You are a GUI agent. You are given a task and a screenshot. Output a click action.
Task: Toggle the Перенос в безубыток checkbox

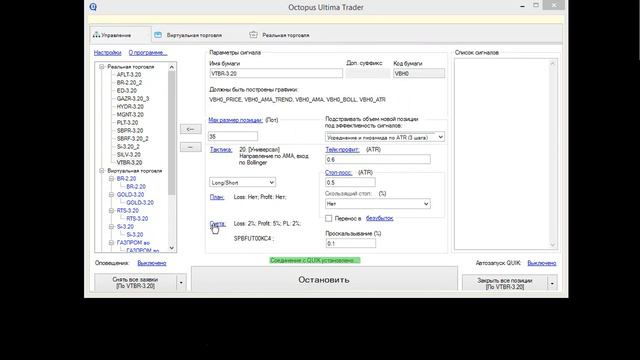[x=329, y=218]
